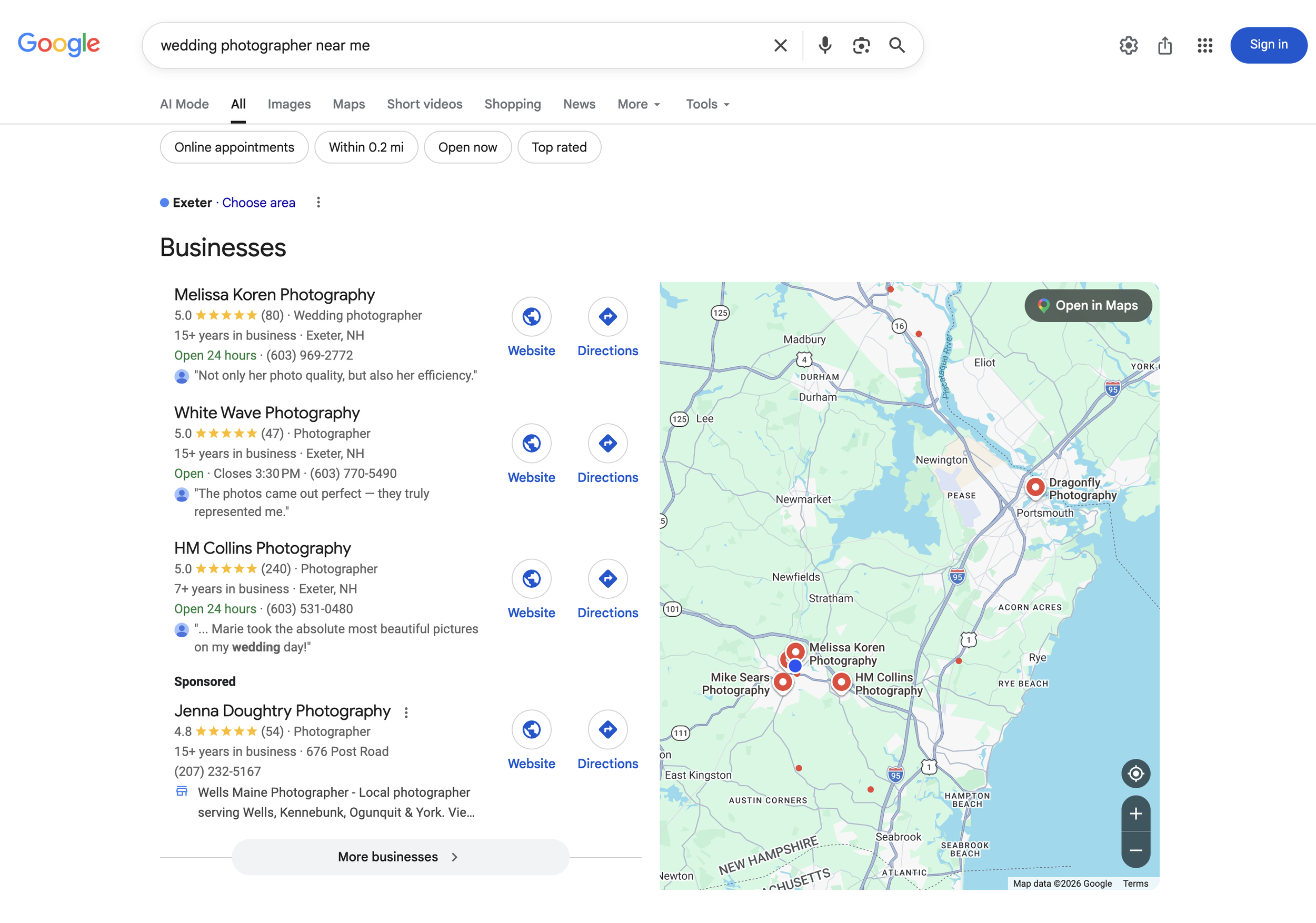The width and height of the screenshot is (1316, 923).
Task: Click the Mike Sears Photography map pin
Action: pyautogui.click(x=782, y=683)
